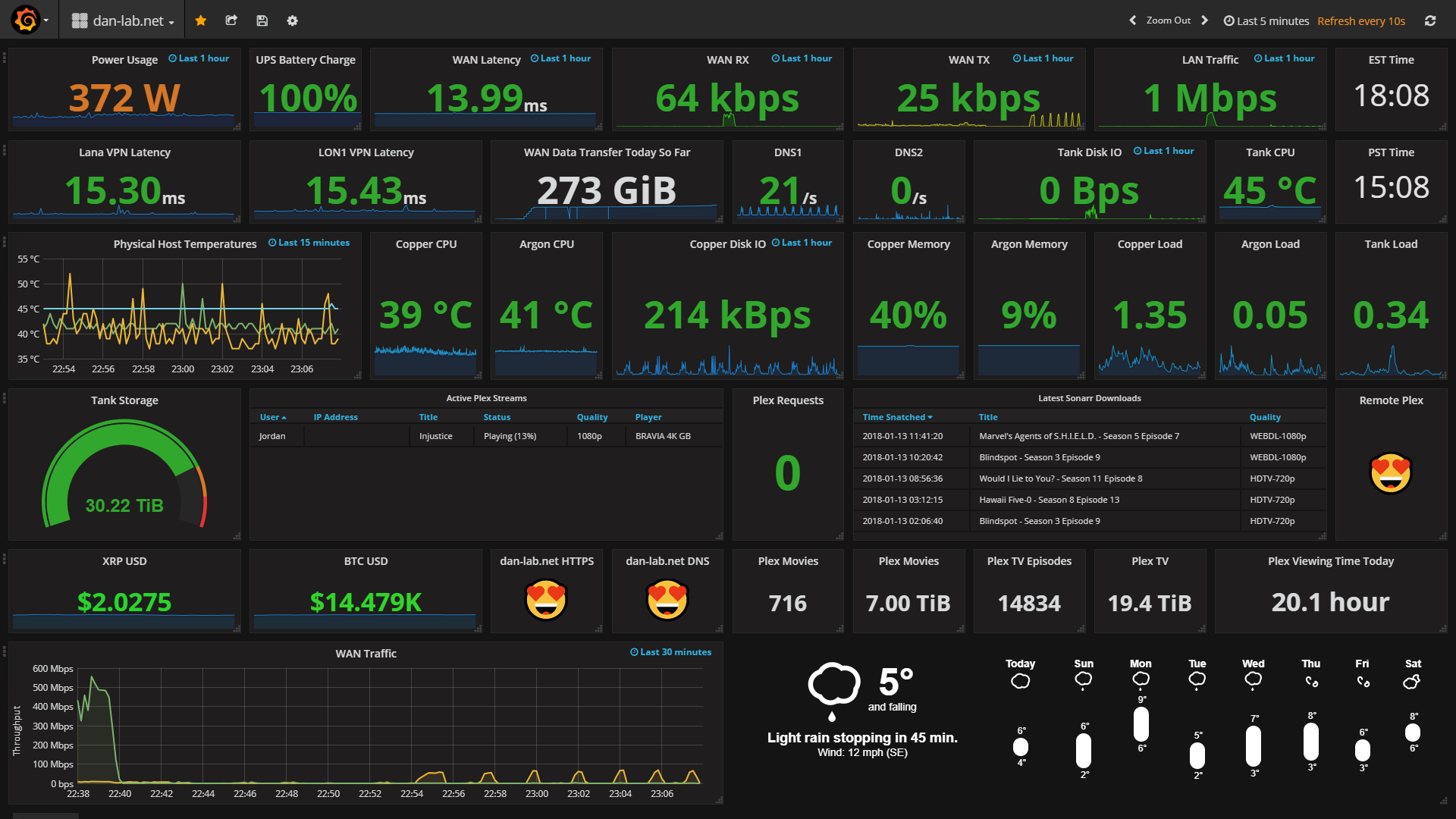
Task: Open the Power Usage panel title menu
Action: [x=124, y=60]
